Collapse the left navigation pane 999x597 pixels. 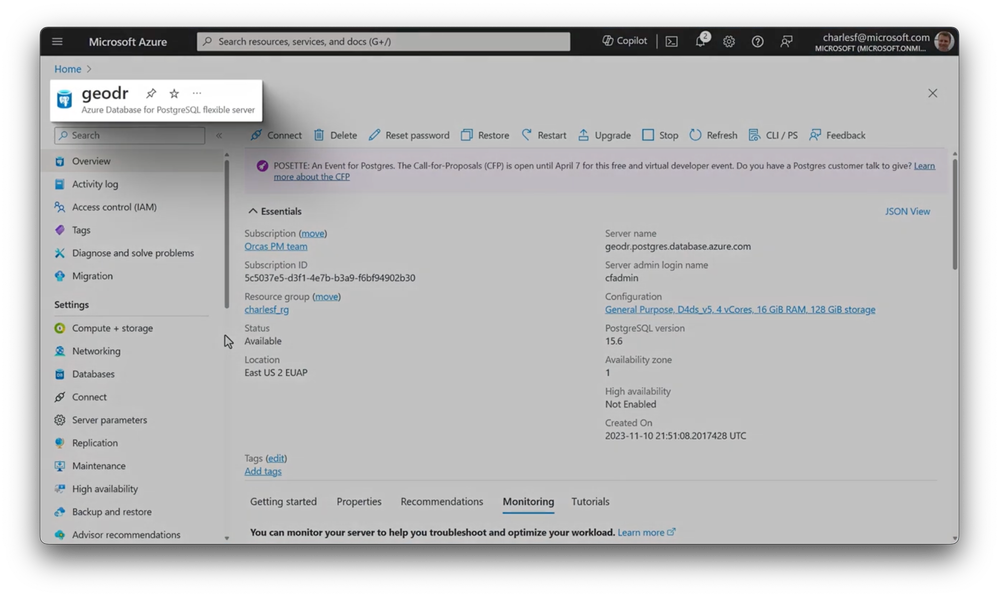point(219,135)
